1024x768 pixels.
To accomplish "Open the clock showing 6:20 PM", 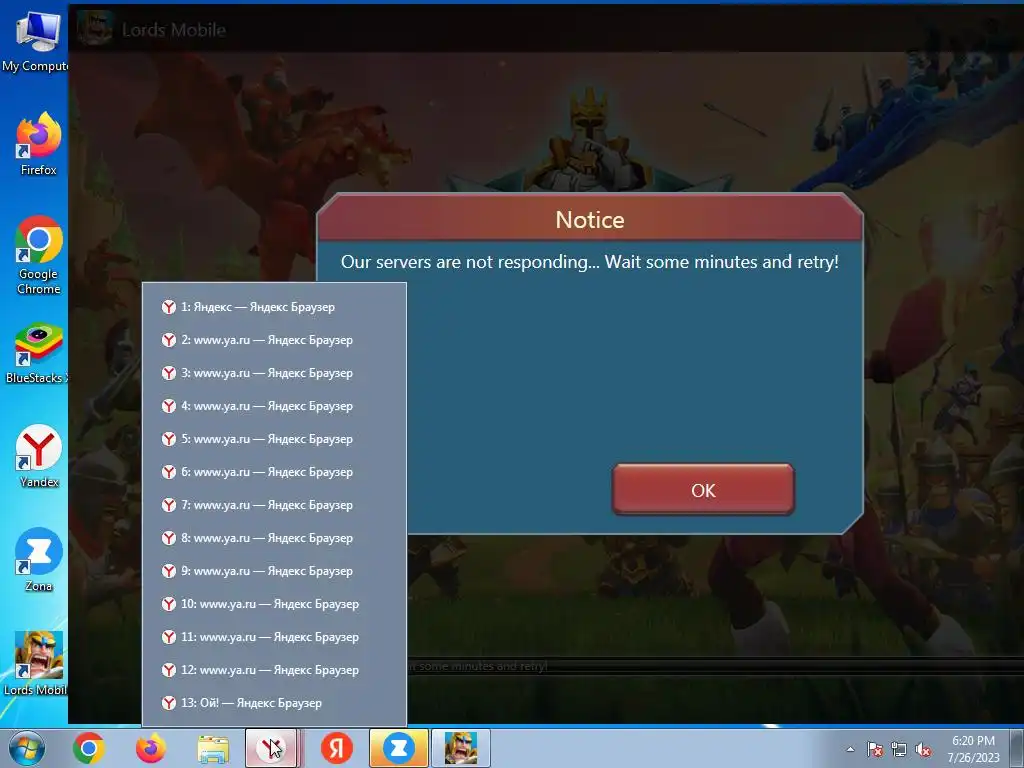I will 973,749.
